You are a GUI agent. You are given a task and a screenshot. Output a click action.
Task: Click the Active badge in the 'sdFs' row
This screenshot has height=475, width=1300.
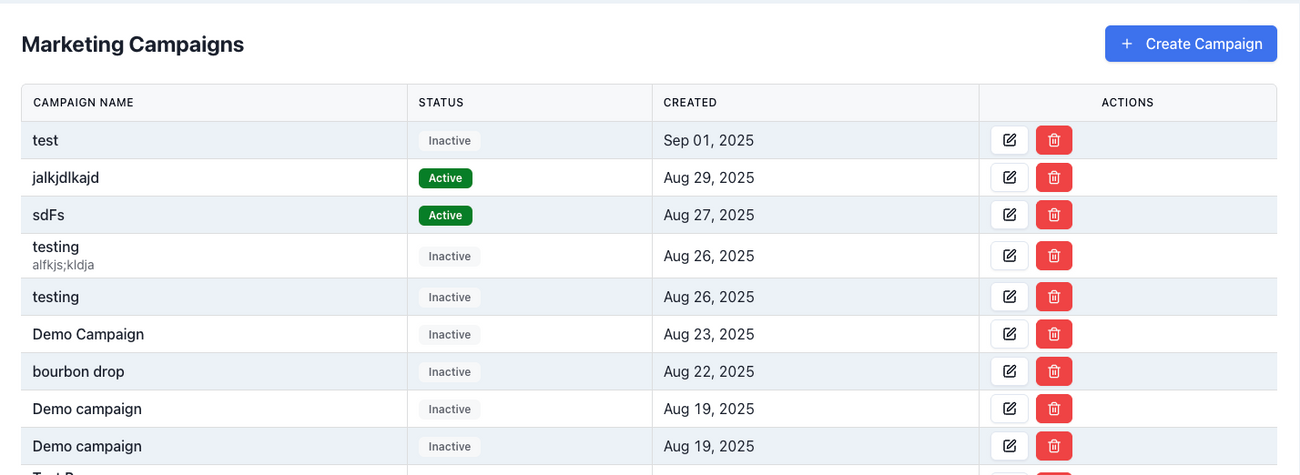click(445, 215)
